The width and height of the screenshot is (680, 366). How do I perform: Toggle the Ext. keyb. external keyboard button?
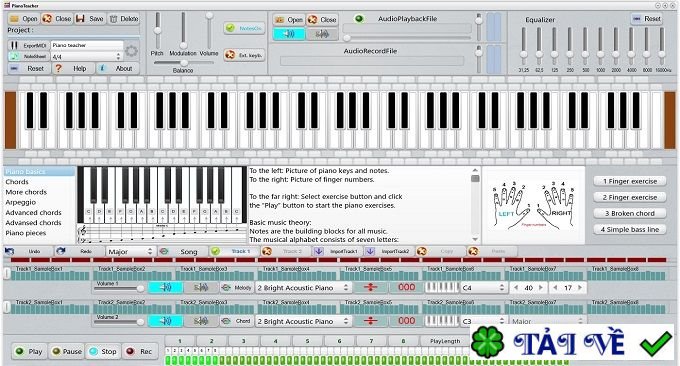tap(245, 55)
